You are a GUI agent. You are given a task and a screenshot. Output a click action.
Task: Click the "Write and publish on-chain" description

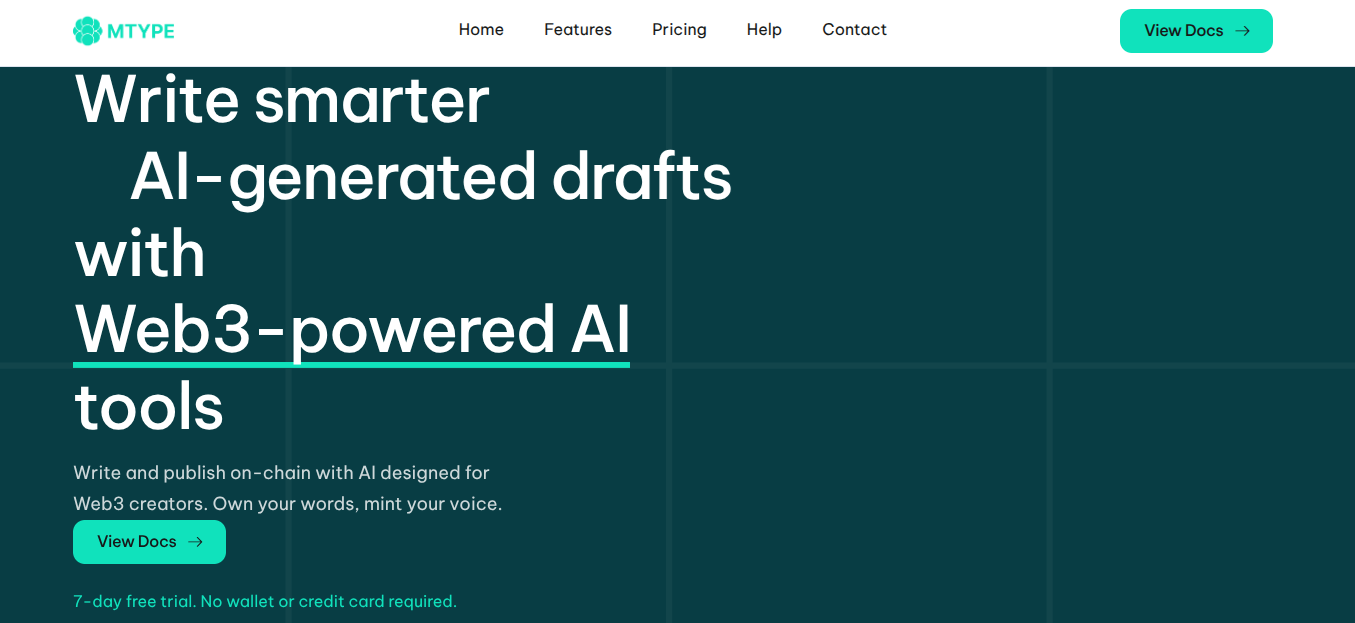pos(281,473)
